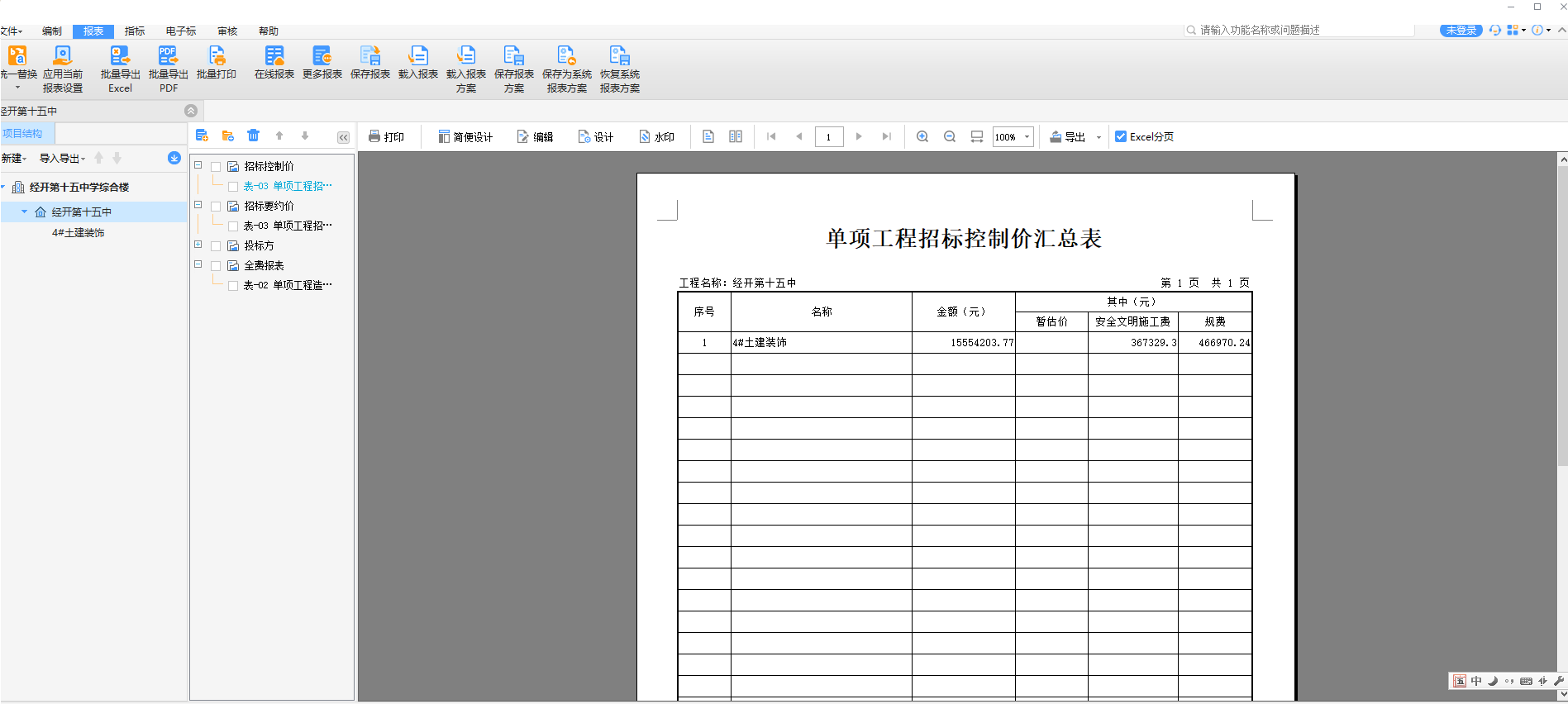Collapse the 经开第十五中 panel header arrow
1568x704 pixels.
pyautogui.click(x=191, y=111)
